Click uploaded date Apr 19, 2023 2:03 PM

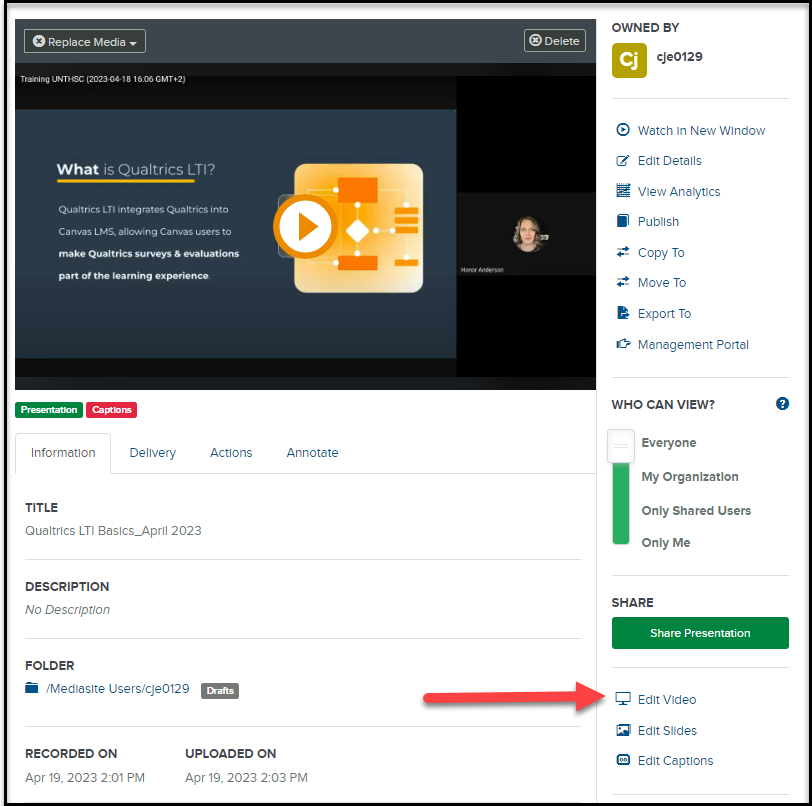[x=246, y=778]
